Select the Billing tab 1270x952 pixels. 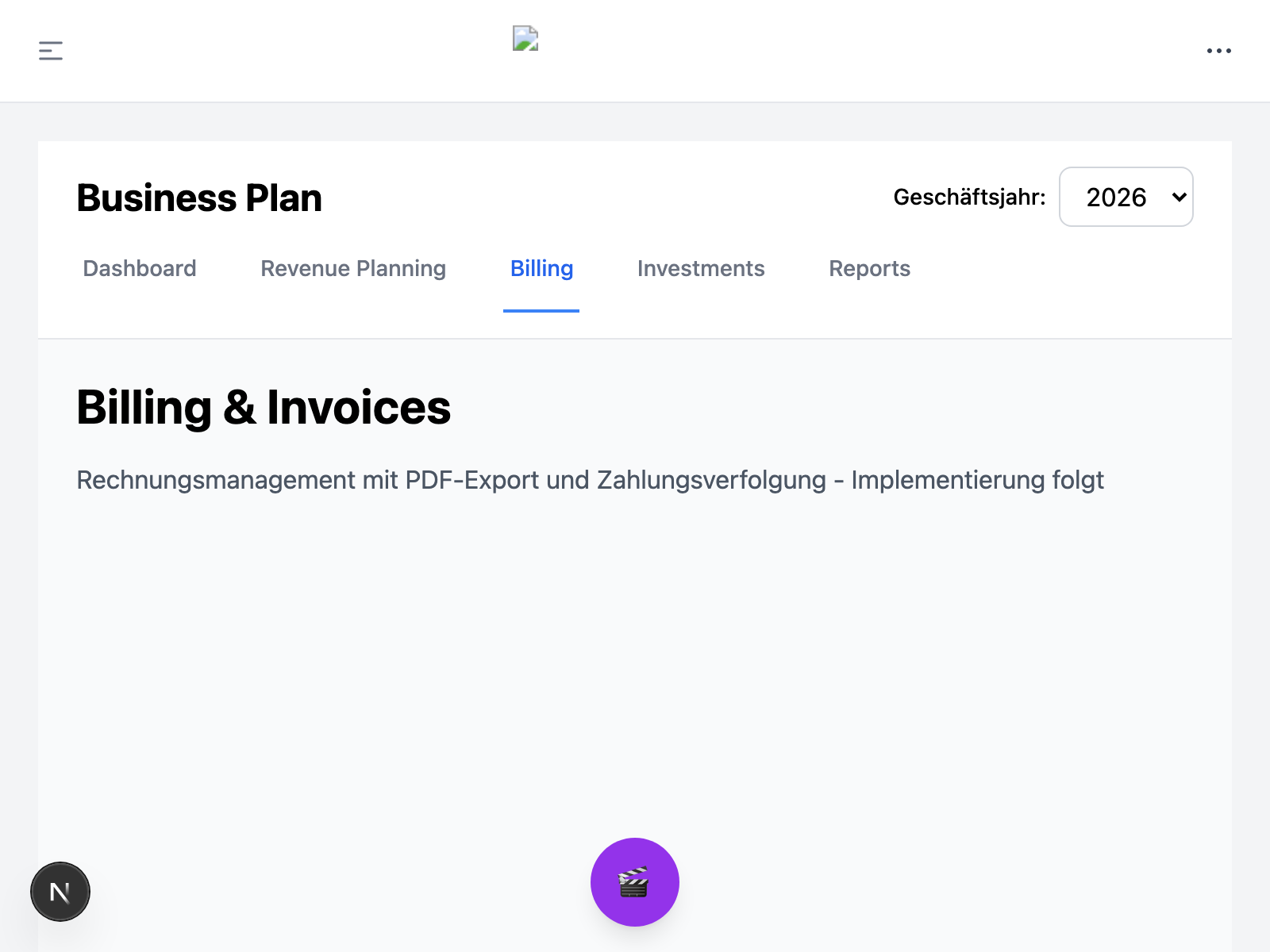pyautogui.click(x=541, y=269)
